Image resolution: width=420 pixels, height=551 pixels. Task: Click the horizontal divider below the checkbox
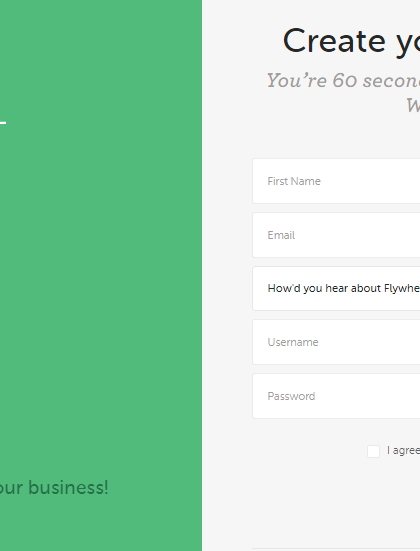336,549
